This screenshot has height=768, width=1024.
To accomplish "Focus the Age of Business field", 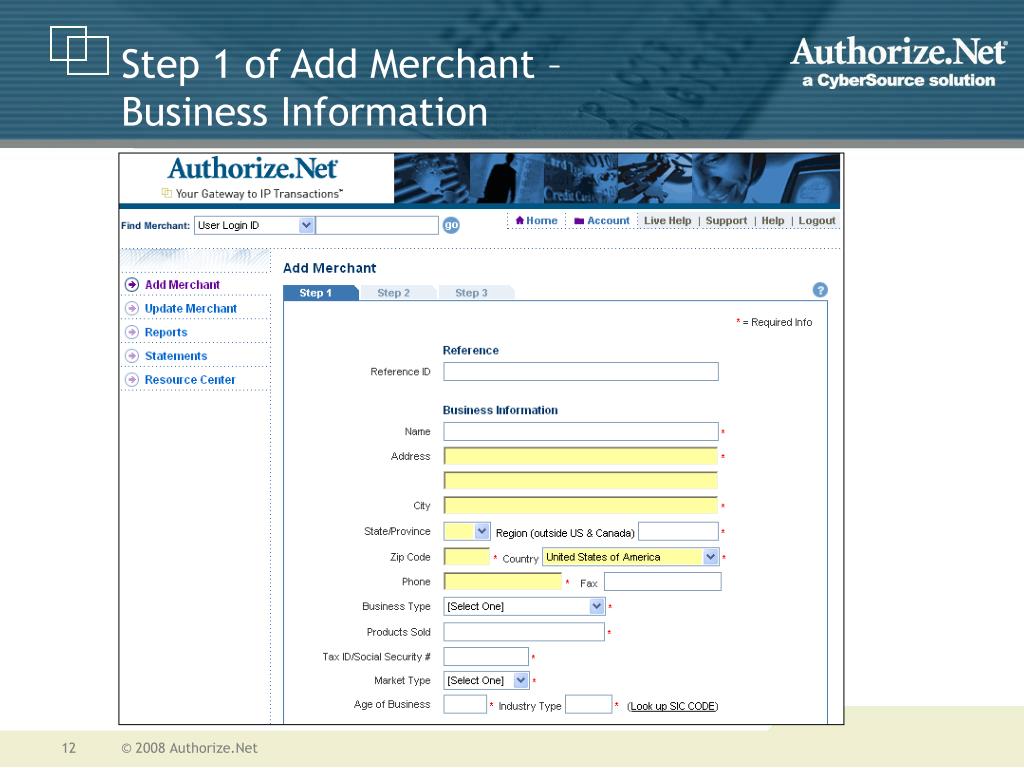I will (465, 705).
